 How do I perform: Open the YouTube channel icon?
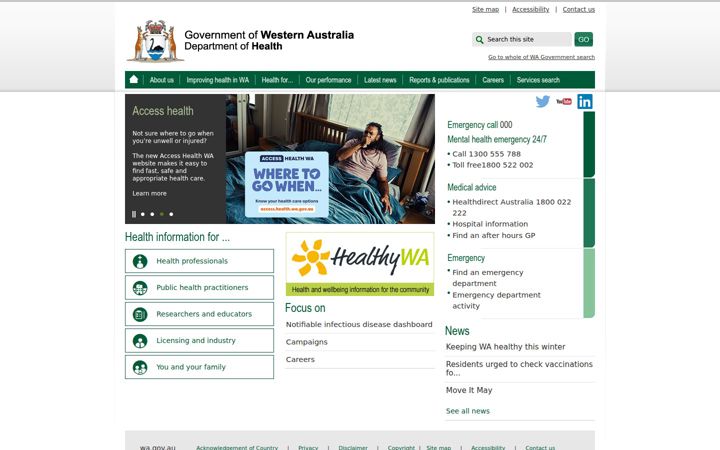pyautogui.click(x=564, y=101)
